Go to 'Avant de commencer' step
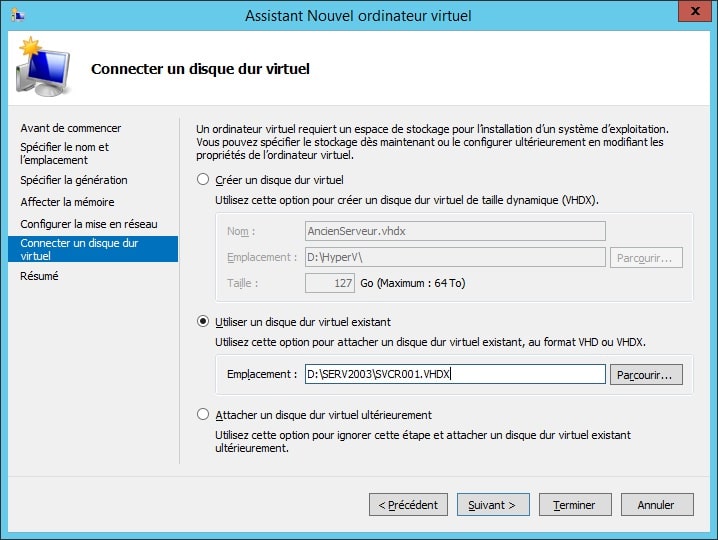This screenshot has width=718, height=540. click(71, 128)
